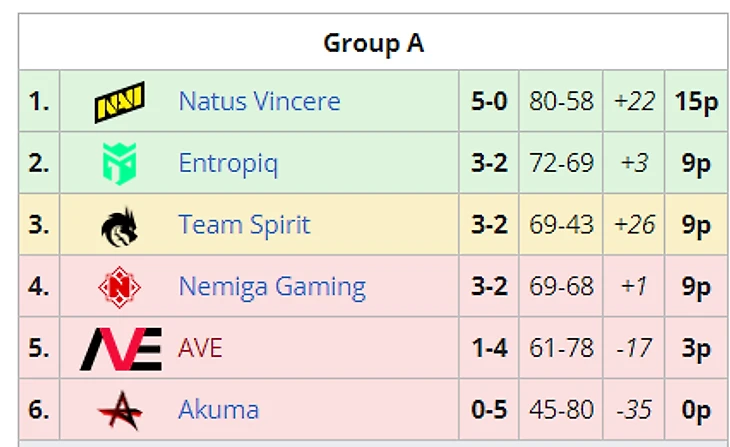Click Nemiga Gaming's rank number 4
The height and width of the screenshot is (447, 730).
point(39,287)
